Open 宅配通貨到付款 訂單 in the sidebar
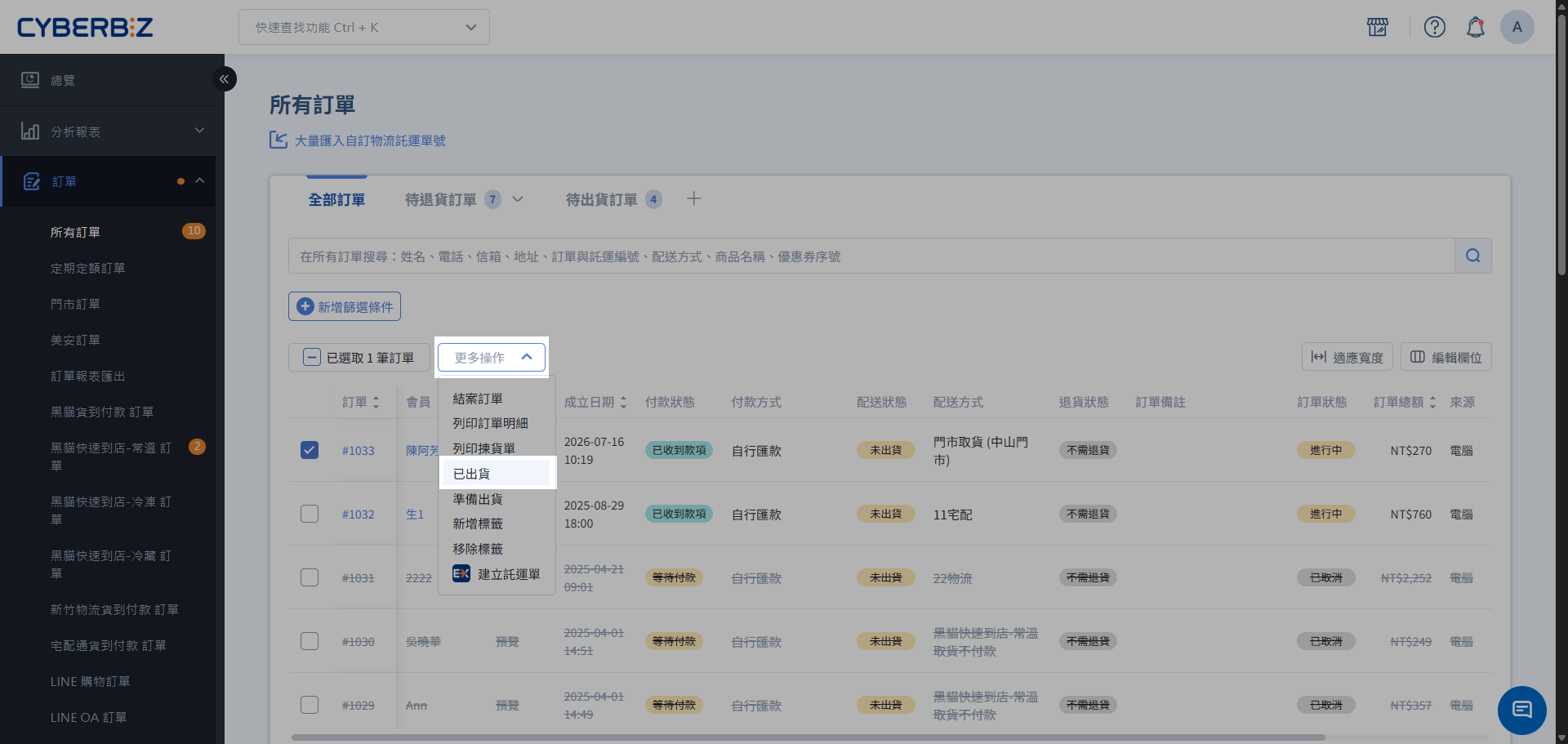1568x744 pixels. point(108,645)
